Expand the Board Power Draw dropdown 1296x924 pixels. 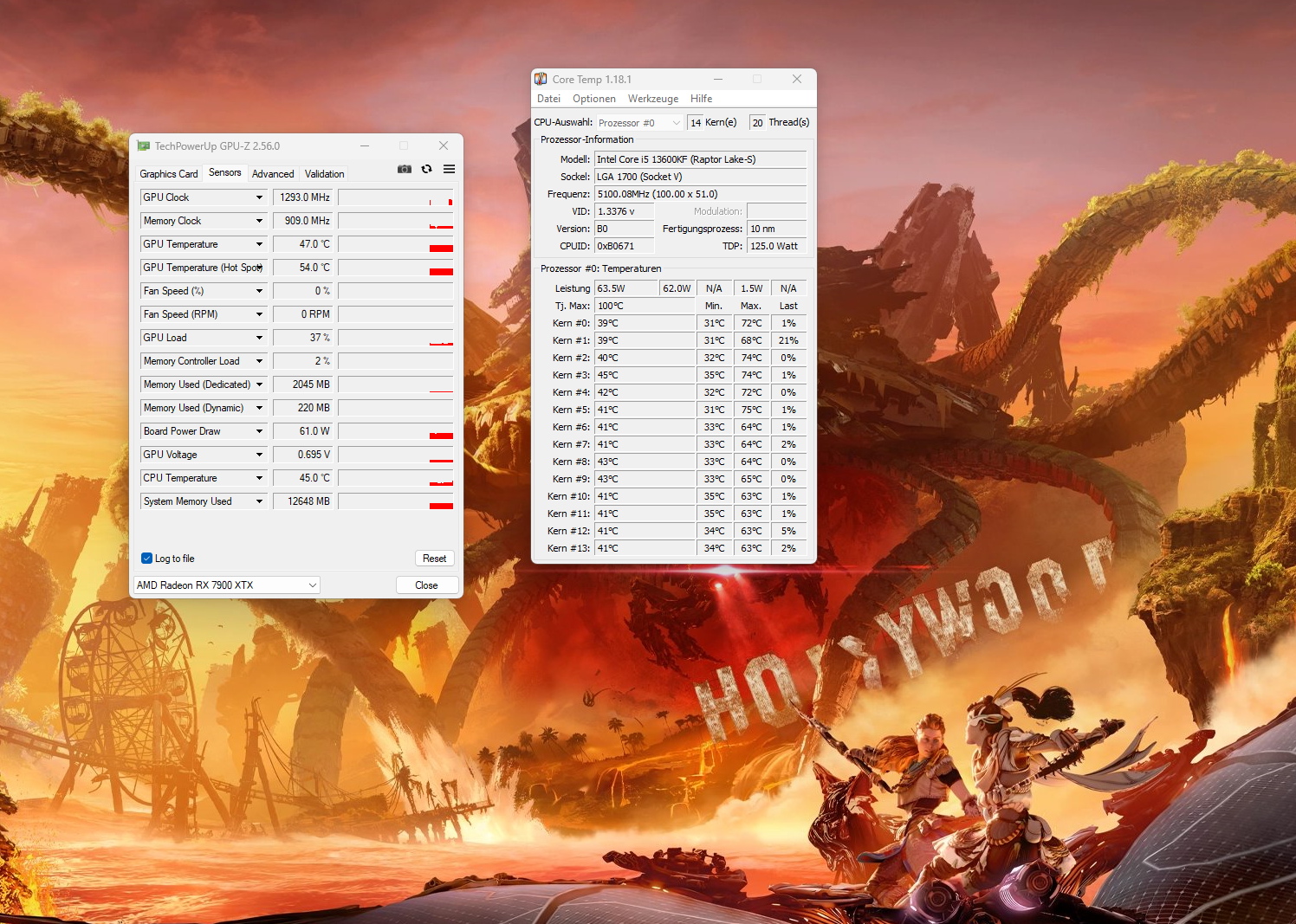click(259, 431)
